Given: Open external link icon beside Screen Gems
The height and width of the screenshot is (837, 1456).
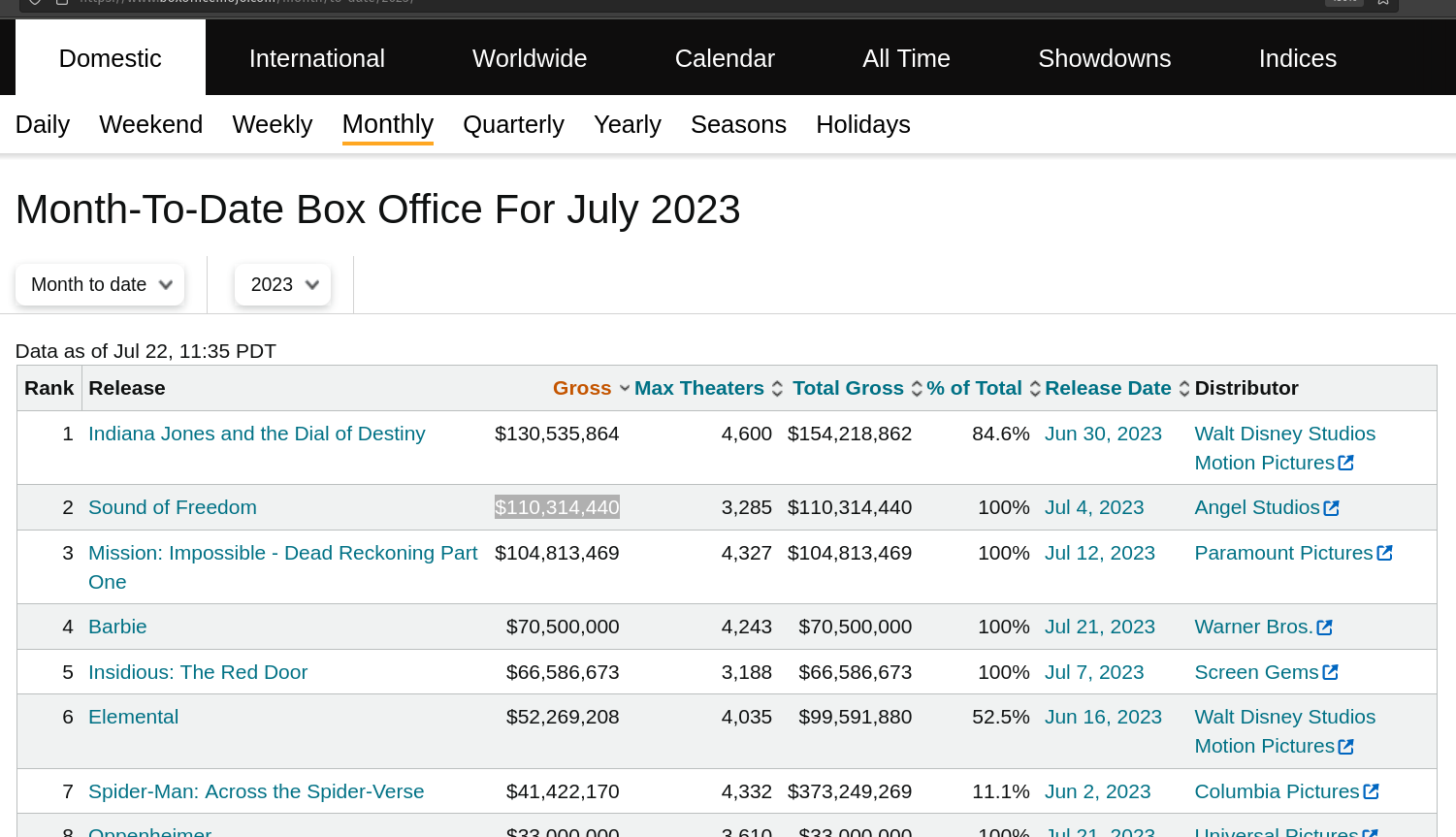Looking at the screenshot, I should click(1330, 672).
